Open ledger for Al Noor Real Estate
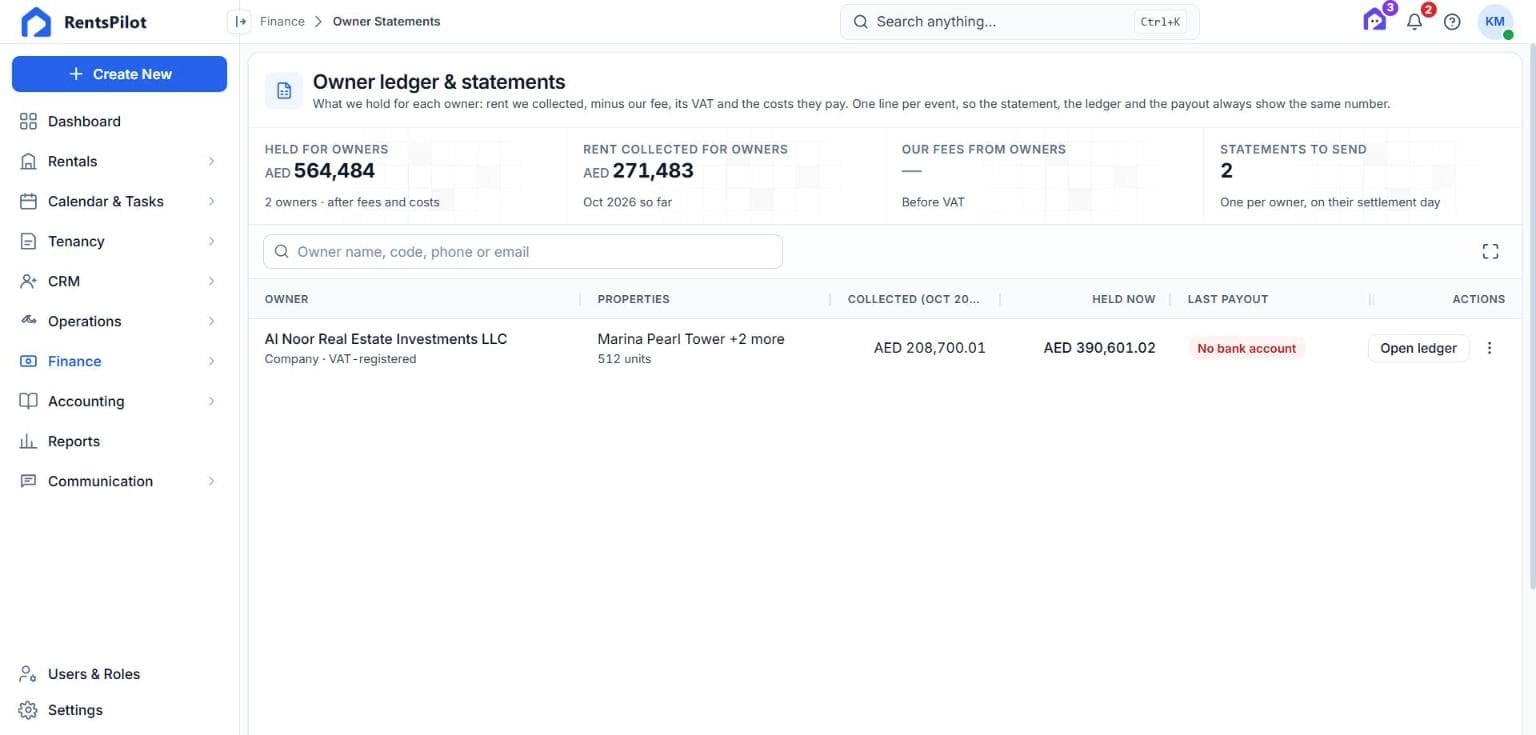Screen dimensions: 1536x735 (x=1418, y=348)
